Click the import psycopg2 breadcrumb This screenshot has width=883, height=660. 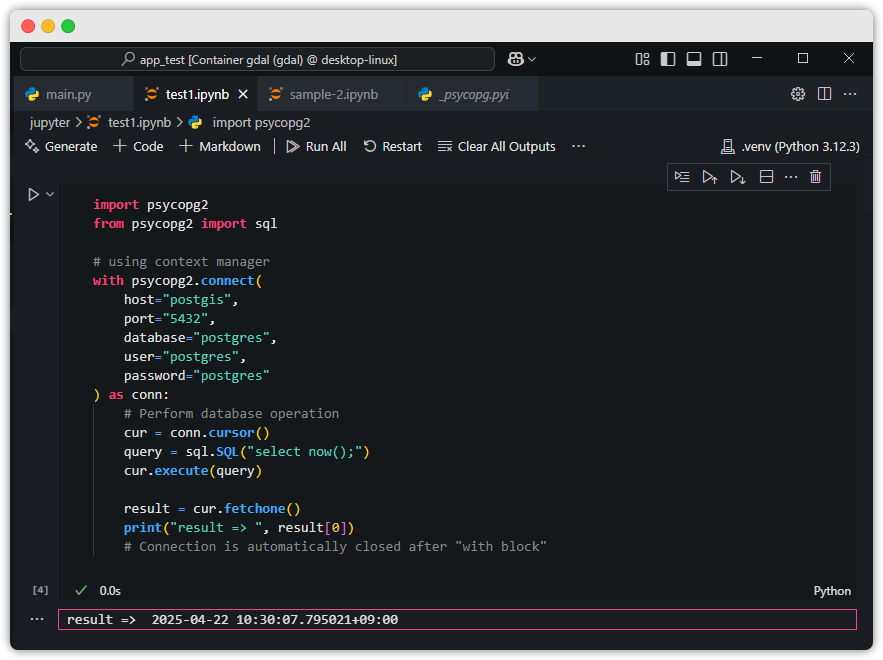point(261,123)
